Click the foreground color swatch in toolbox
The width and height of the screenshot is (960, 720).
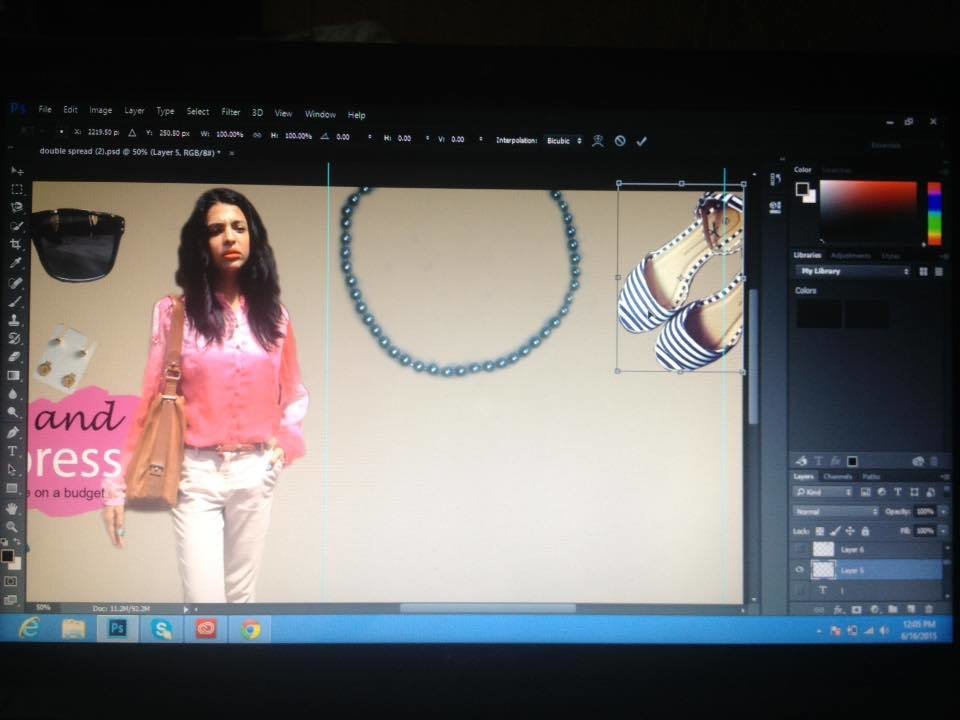coord(7,556)
